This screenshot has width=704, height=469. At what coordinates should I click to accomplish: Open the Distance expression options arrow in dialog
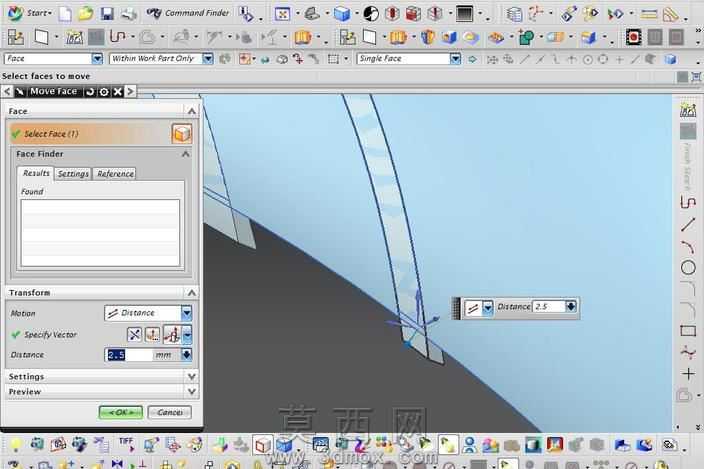click(186, 355)
